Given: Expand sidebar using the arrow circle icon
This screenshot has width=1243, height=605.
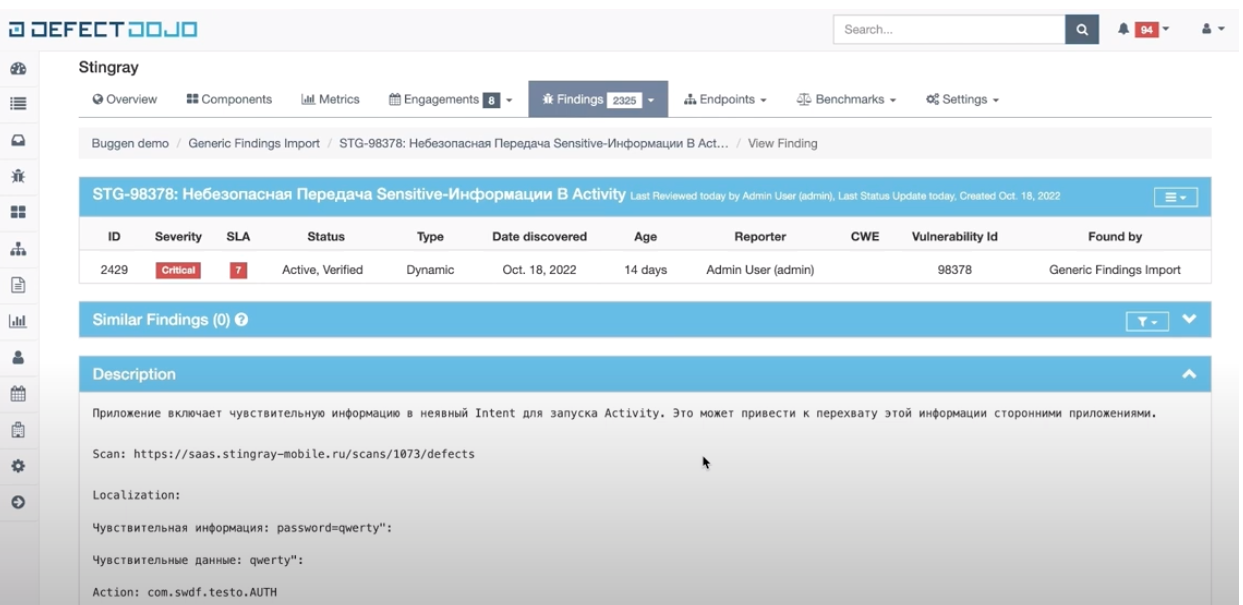Looking at the screenshot, I should (x=17, y=502).
